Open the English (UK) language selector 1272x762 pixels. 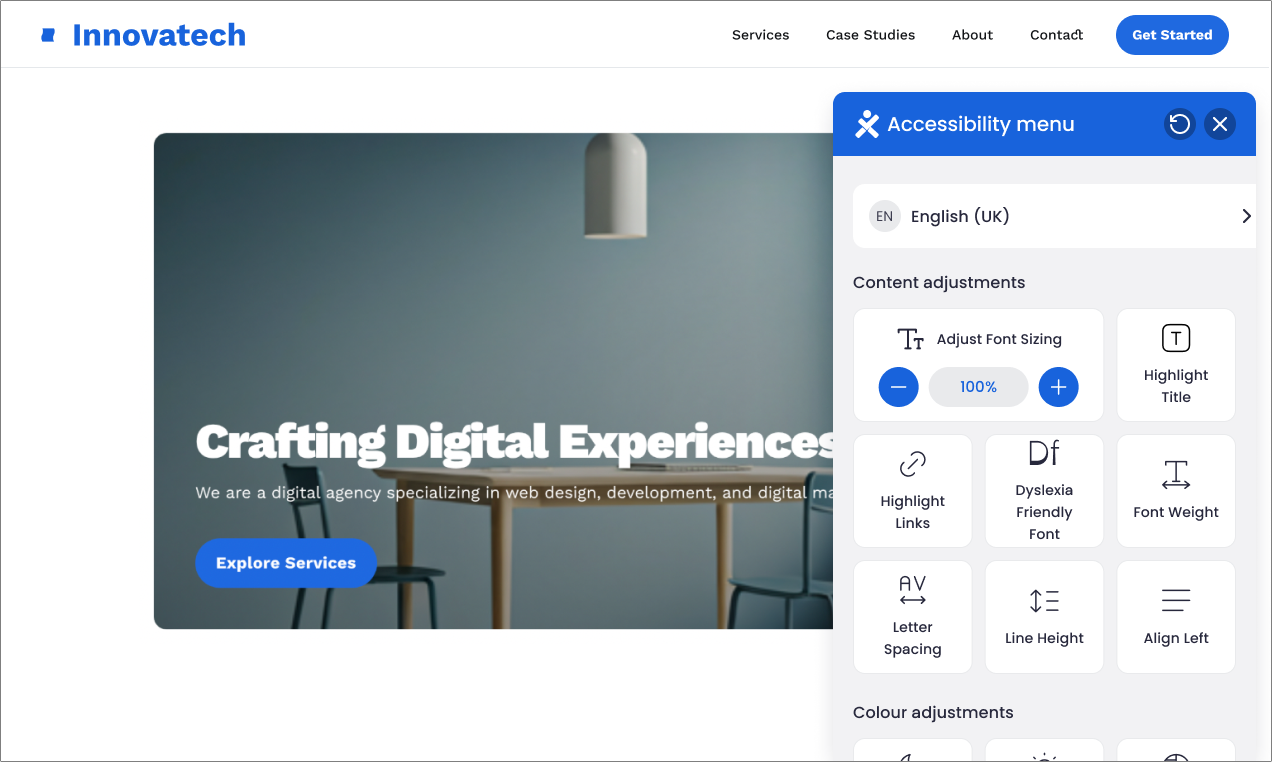point(1054,216)
